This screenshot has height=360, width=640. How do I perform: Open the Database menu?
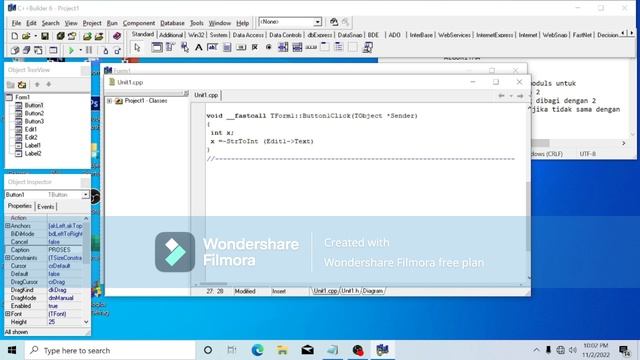pos(172,23)
